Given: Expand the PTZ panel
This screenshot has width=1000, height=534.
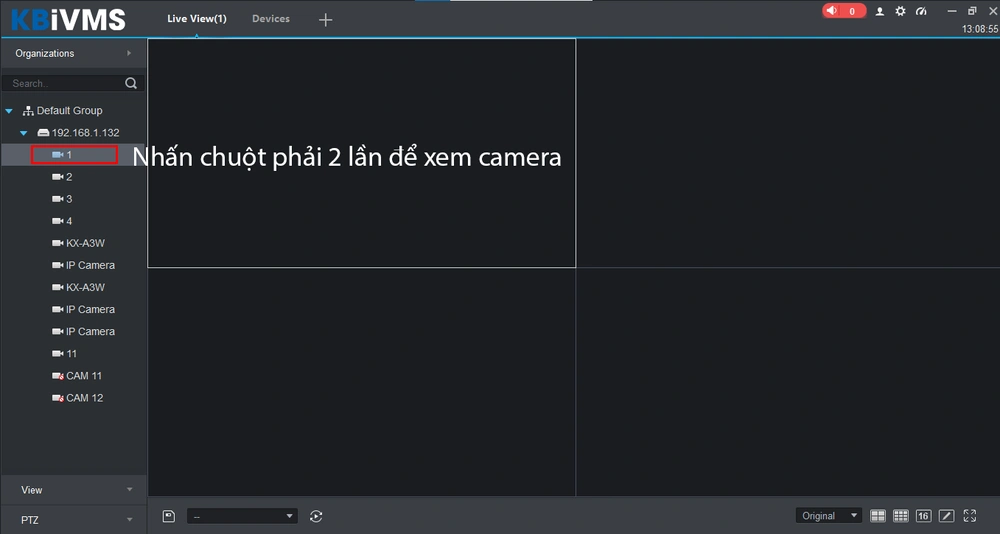Looking at the screenshot, I should pos(74,520).
